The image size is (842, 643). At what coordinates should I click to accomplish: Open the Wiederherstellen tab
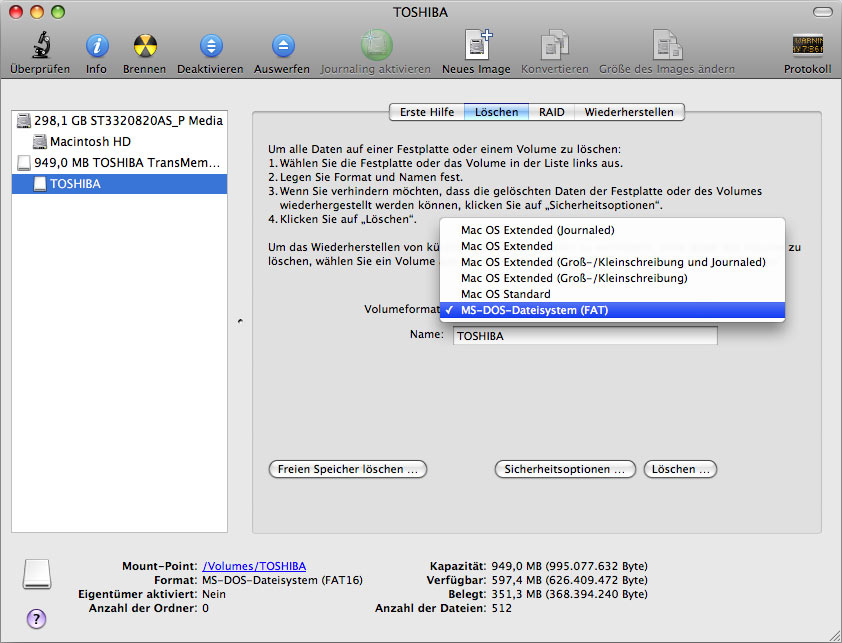629,112
